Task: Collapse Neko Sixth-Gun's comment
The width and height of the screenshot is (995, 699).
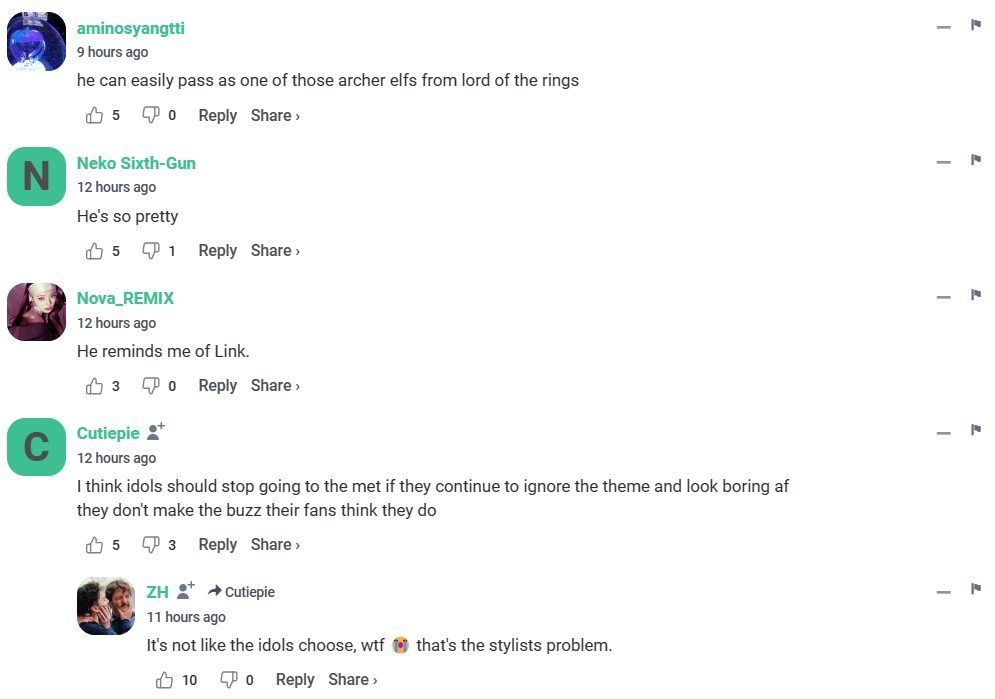Action: click(x=943, y=162)
